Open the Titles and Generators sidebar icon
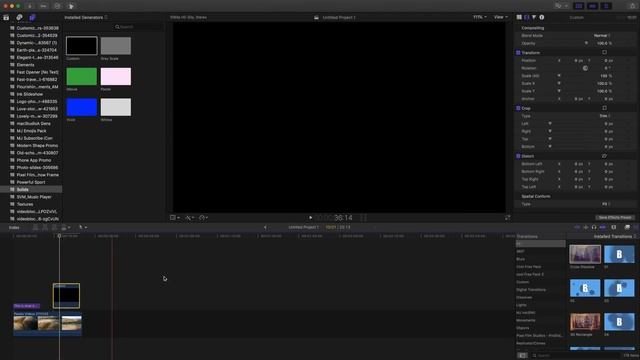The width and height of the screenshot is (640, 360). [32, 18]
